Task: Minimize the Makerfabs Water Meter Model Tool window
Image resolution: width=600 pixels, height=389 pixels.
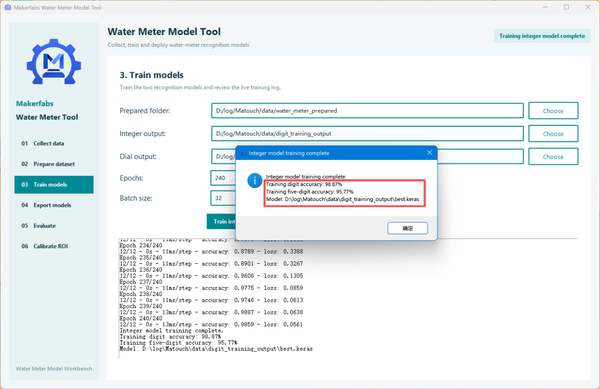Action: [x=545, y=7]
